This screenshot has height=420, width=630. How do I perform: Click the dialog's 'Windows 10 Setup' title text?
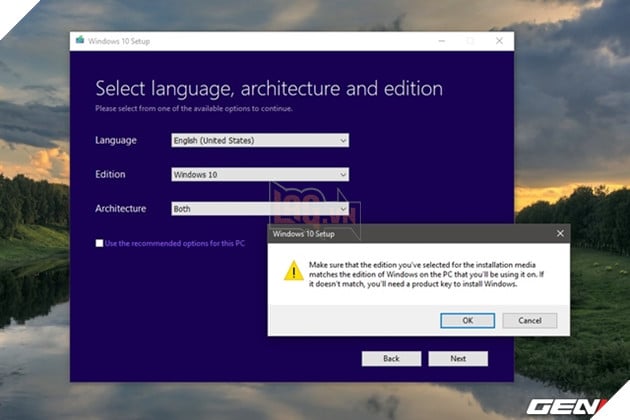303,234
